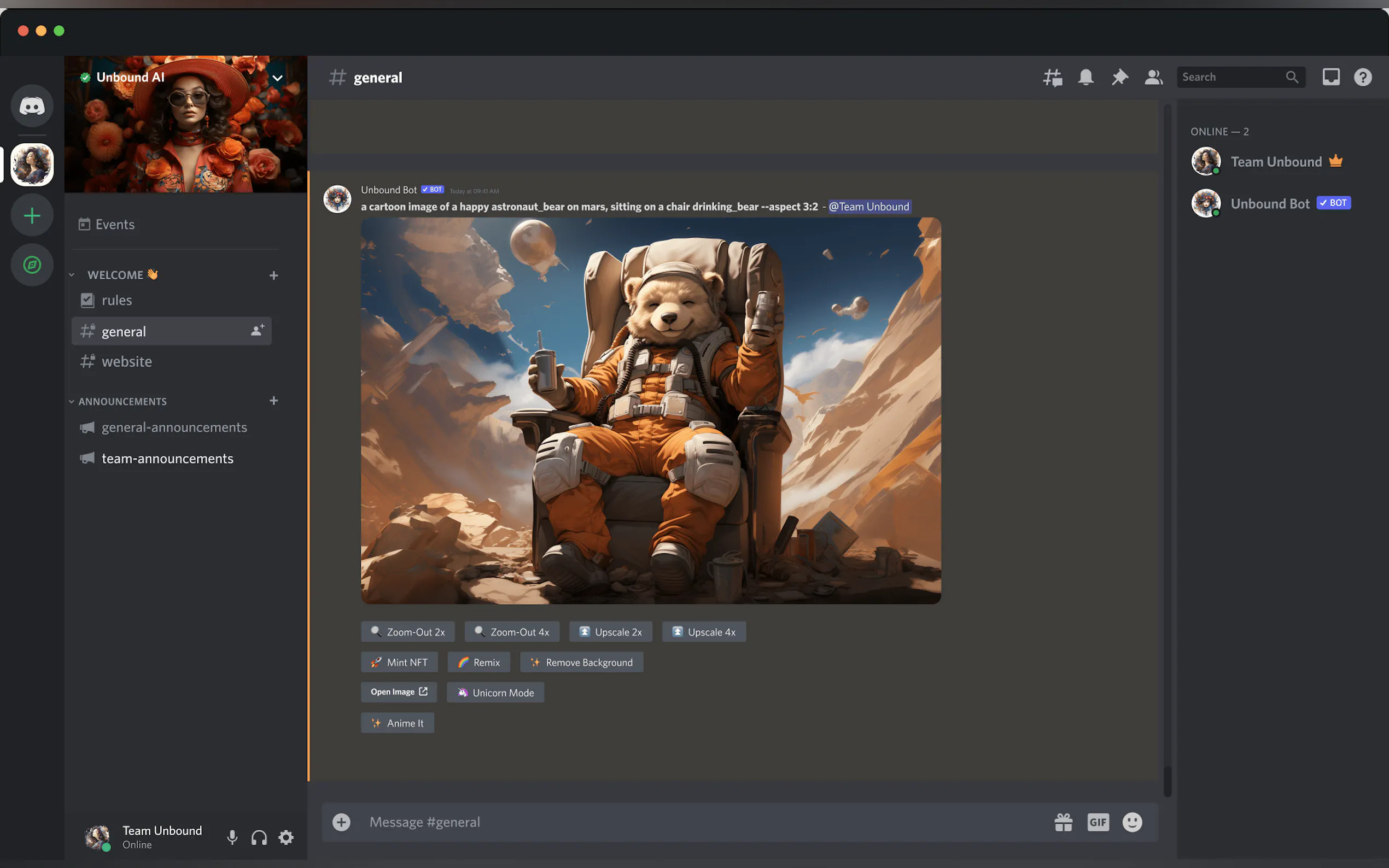This screenshot has height=868, width=1389.
Task: Switch to the website channel
Action: click(127, 362)
